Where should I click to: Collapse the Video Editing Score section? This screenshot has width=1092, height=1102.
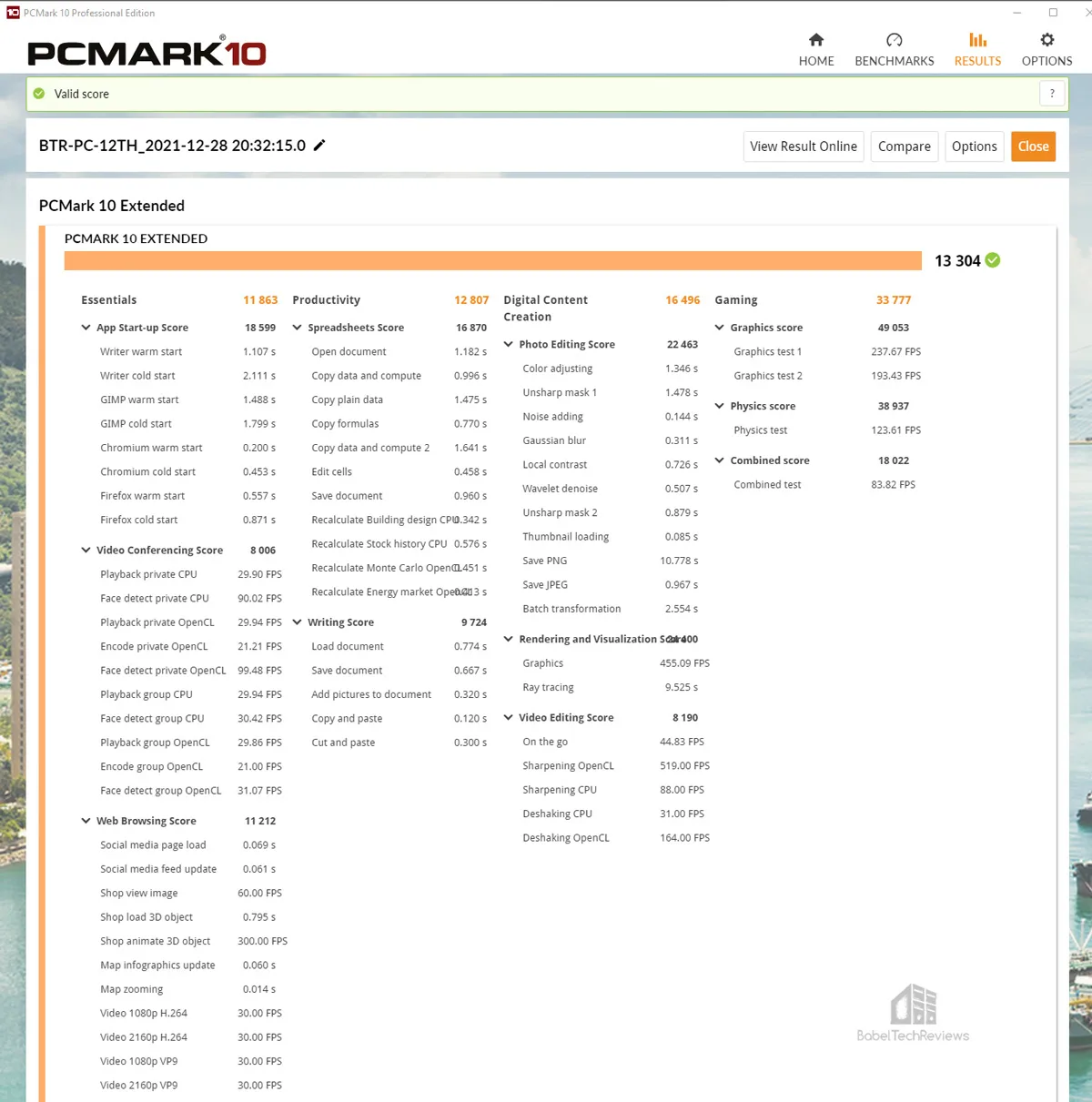click(x=509, y=718)
